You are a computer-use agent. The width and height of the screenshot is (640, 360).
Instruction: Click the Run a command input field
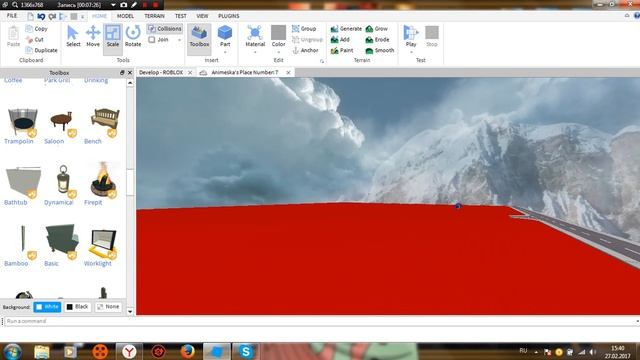coord(320,321)
